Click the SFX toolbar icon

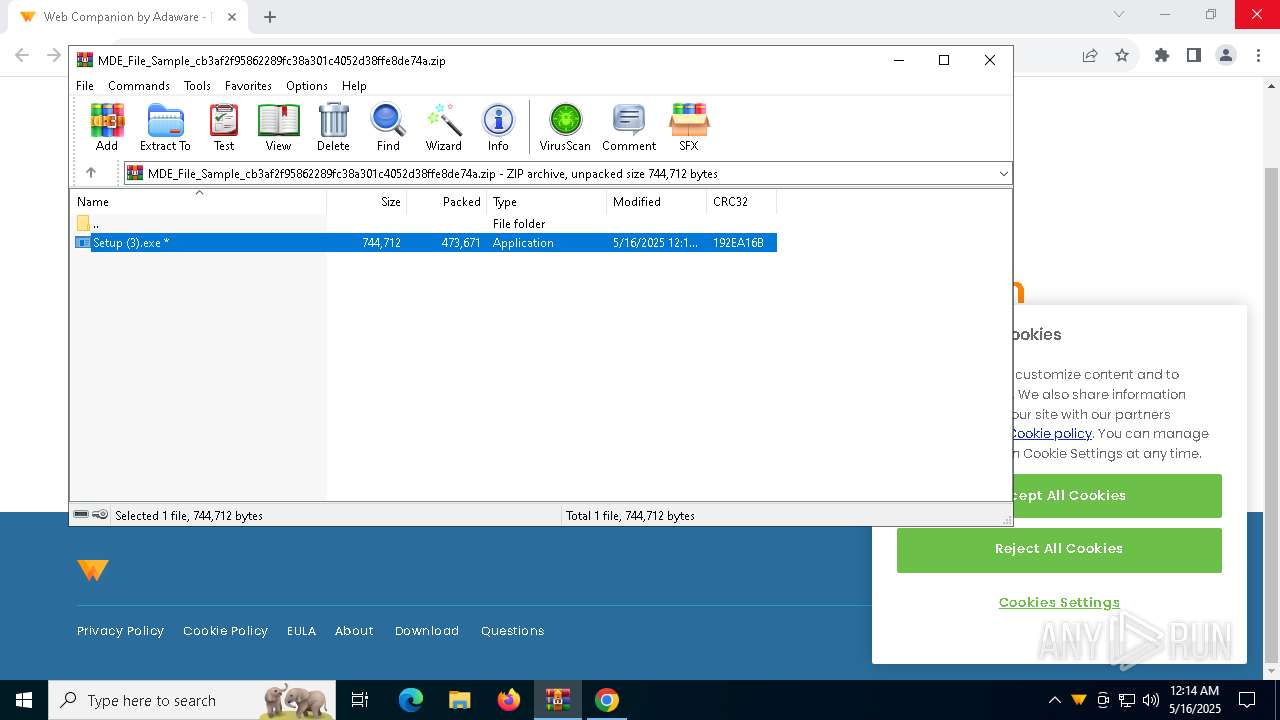[689, 127]
